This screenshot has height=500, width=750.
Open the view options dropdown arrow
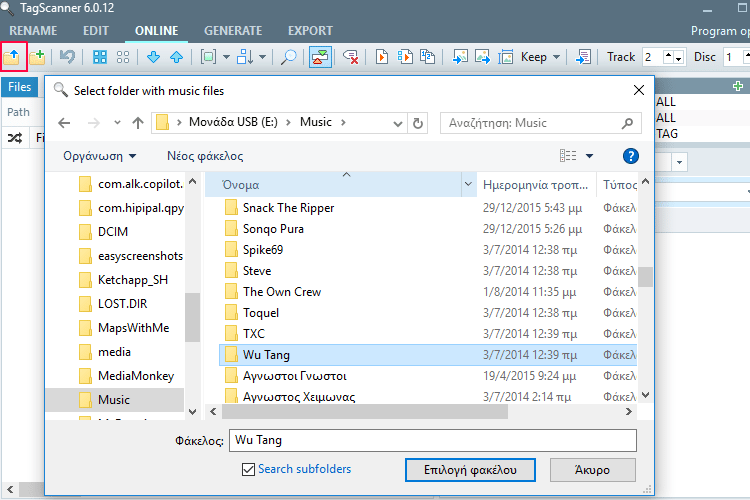point(589,156)
